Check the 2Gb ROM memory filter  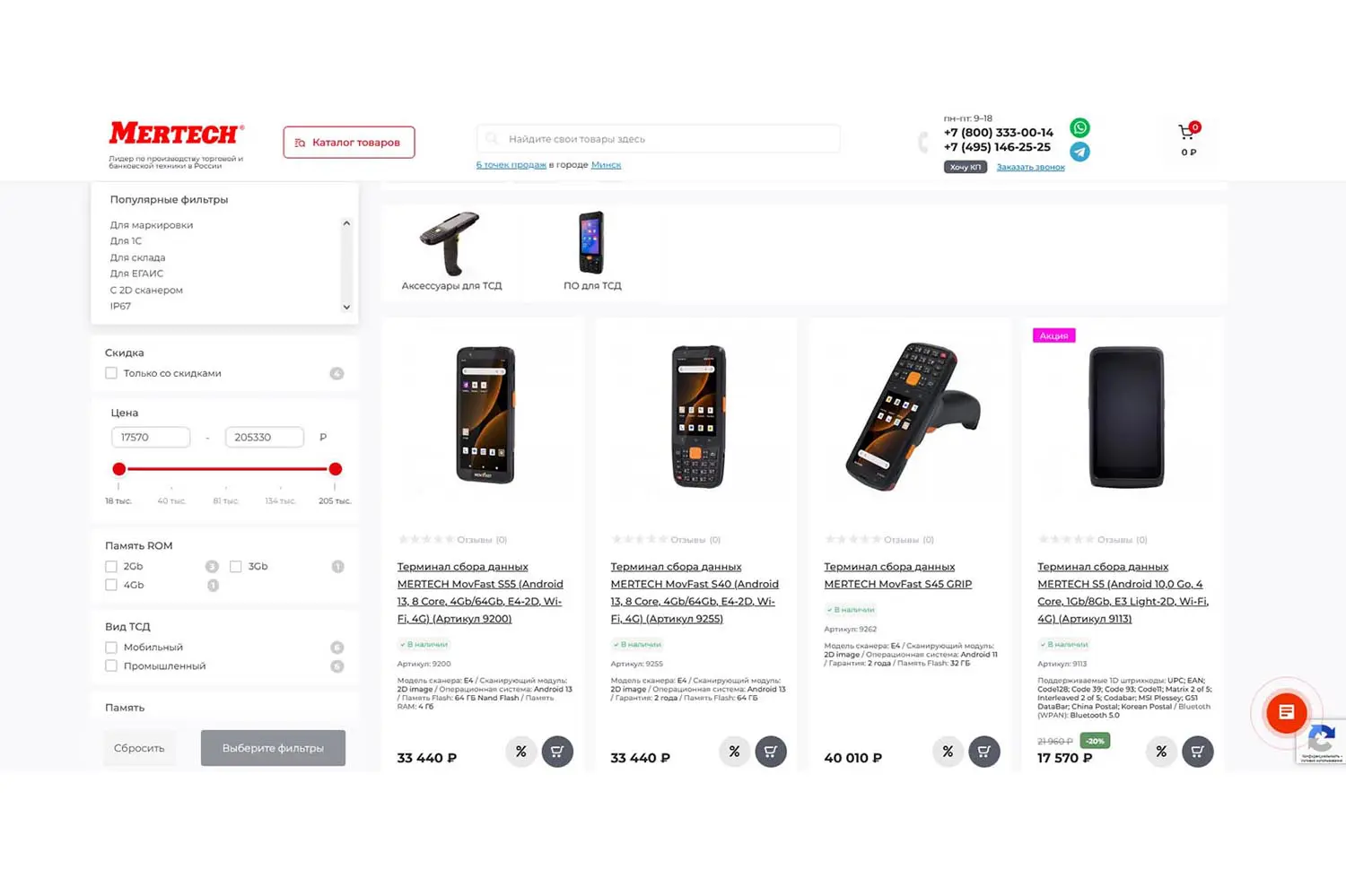(111, 566)
